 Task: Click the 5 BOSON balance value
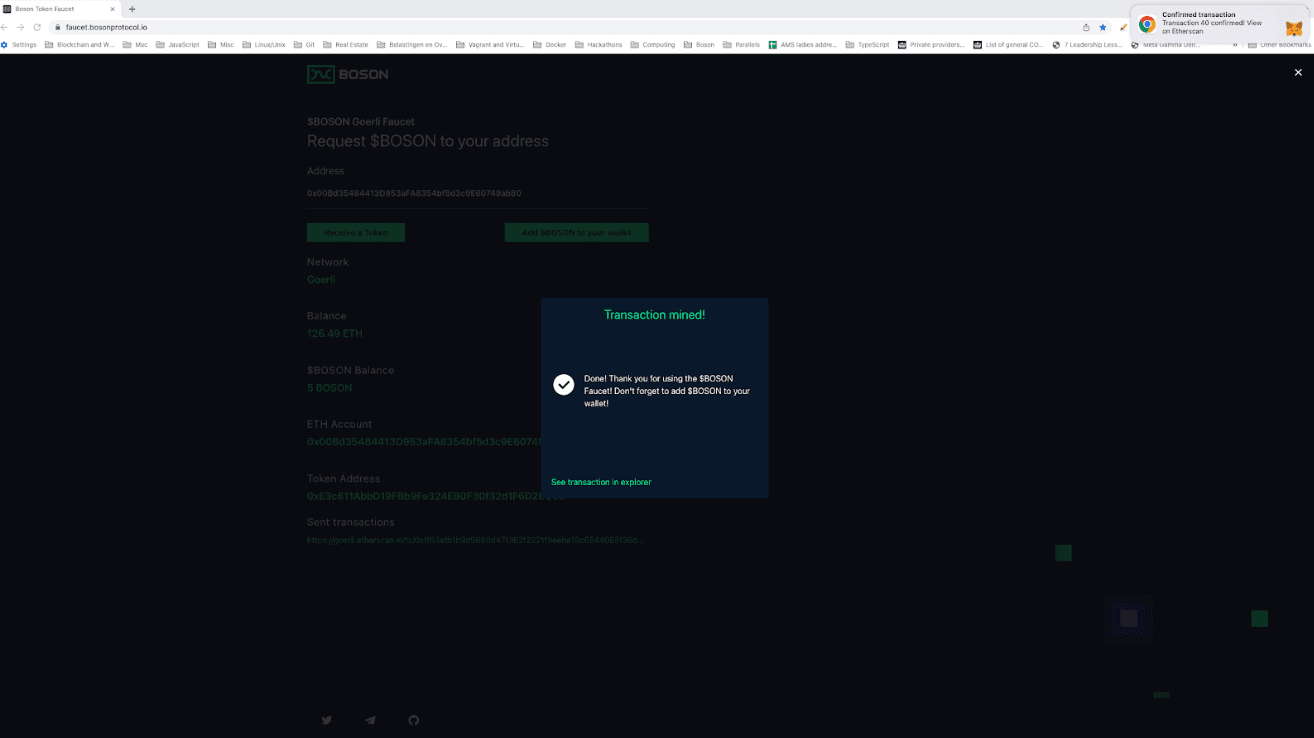[329, 388]
